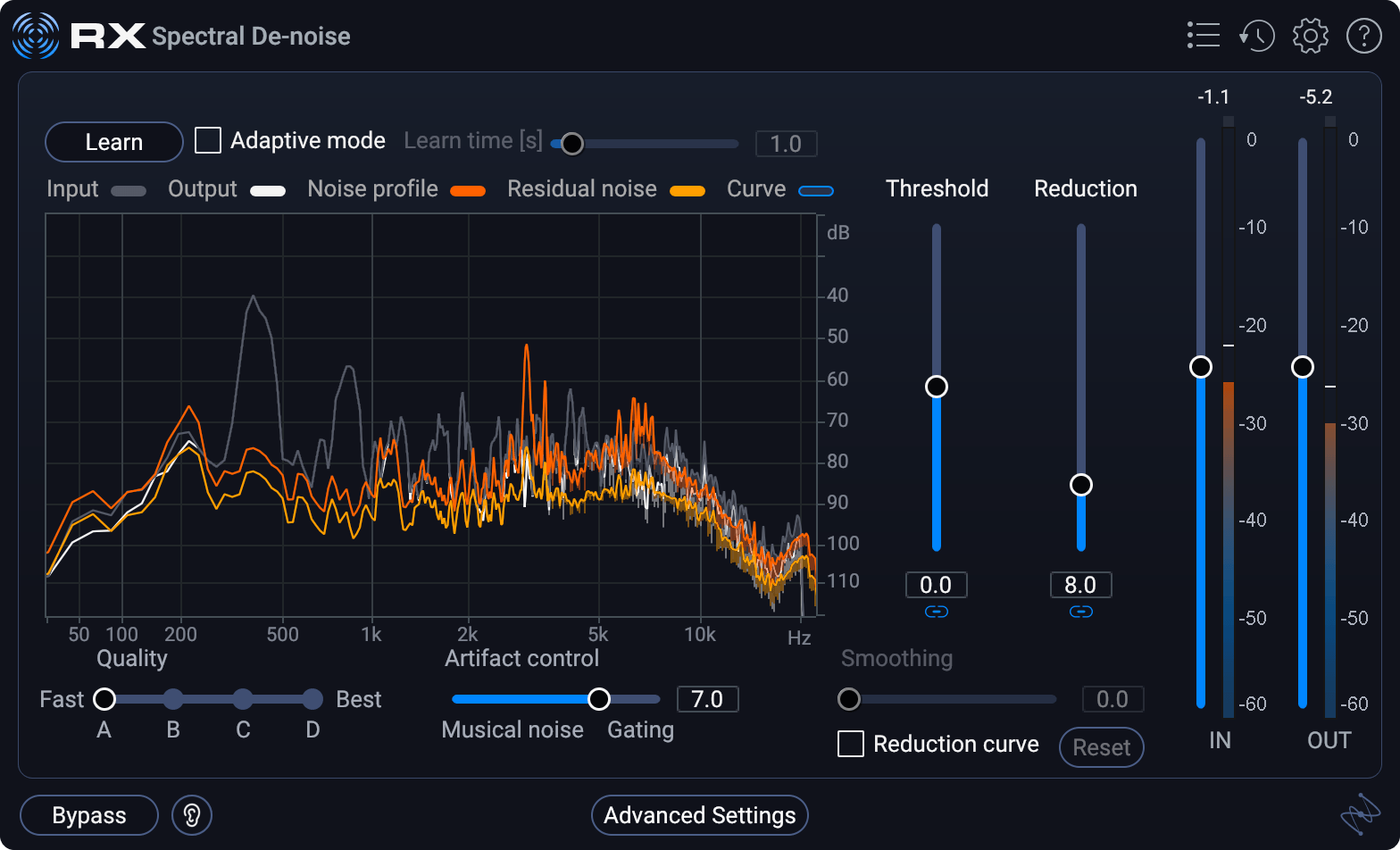Enable Adaptive mode checkbox

coord(208,140)
